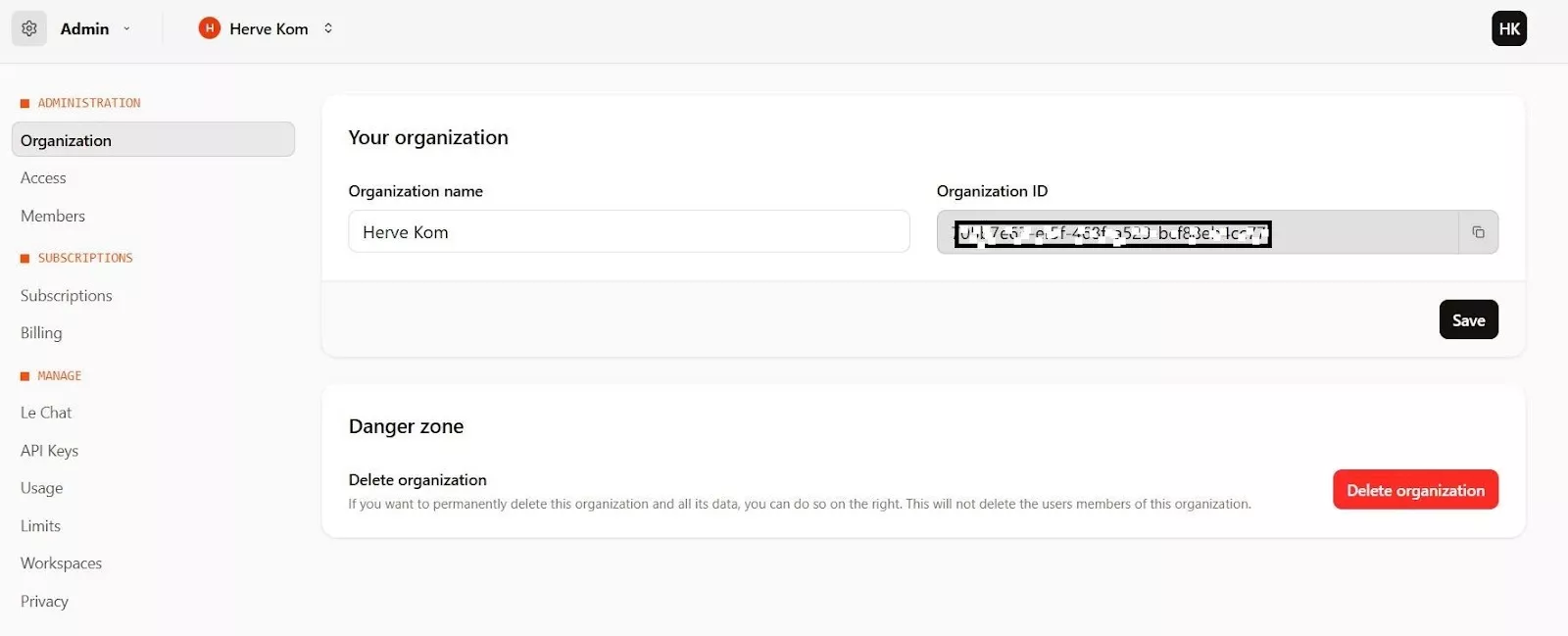The height and width of the screenshot is (636, 1568).
Task: Go to the Members section
Action: (53, 216)
